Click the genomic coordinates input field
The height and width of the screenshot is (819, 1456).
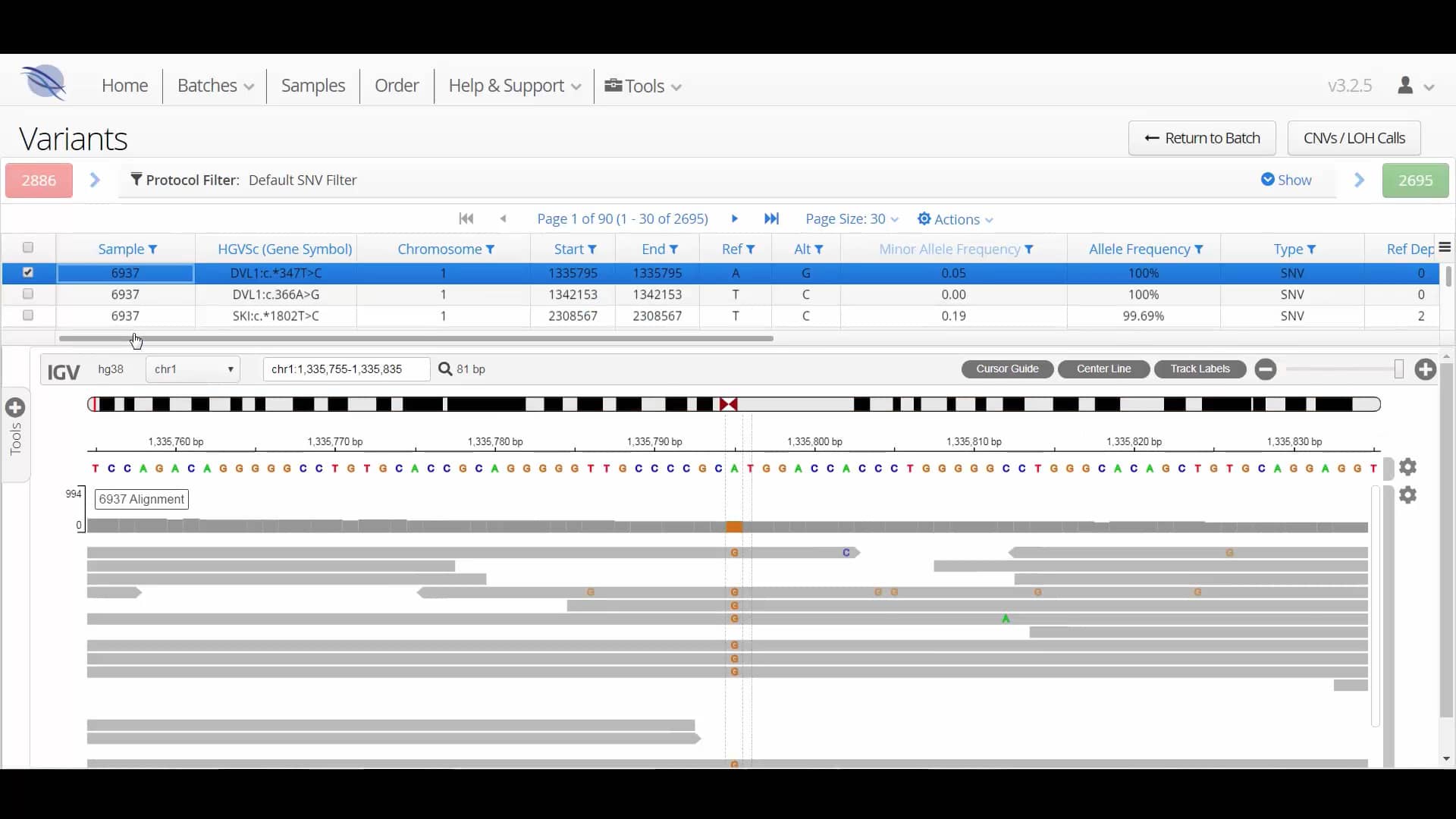(346, 369)
